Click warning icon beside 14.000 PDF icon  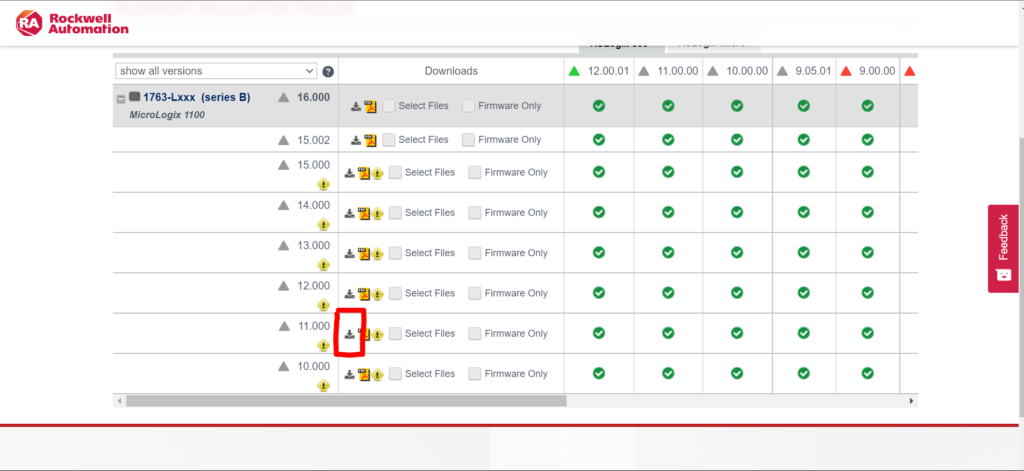pos(377,214)
